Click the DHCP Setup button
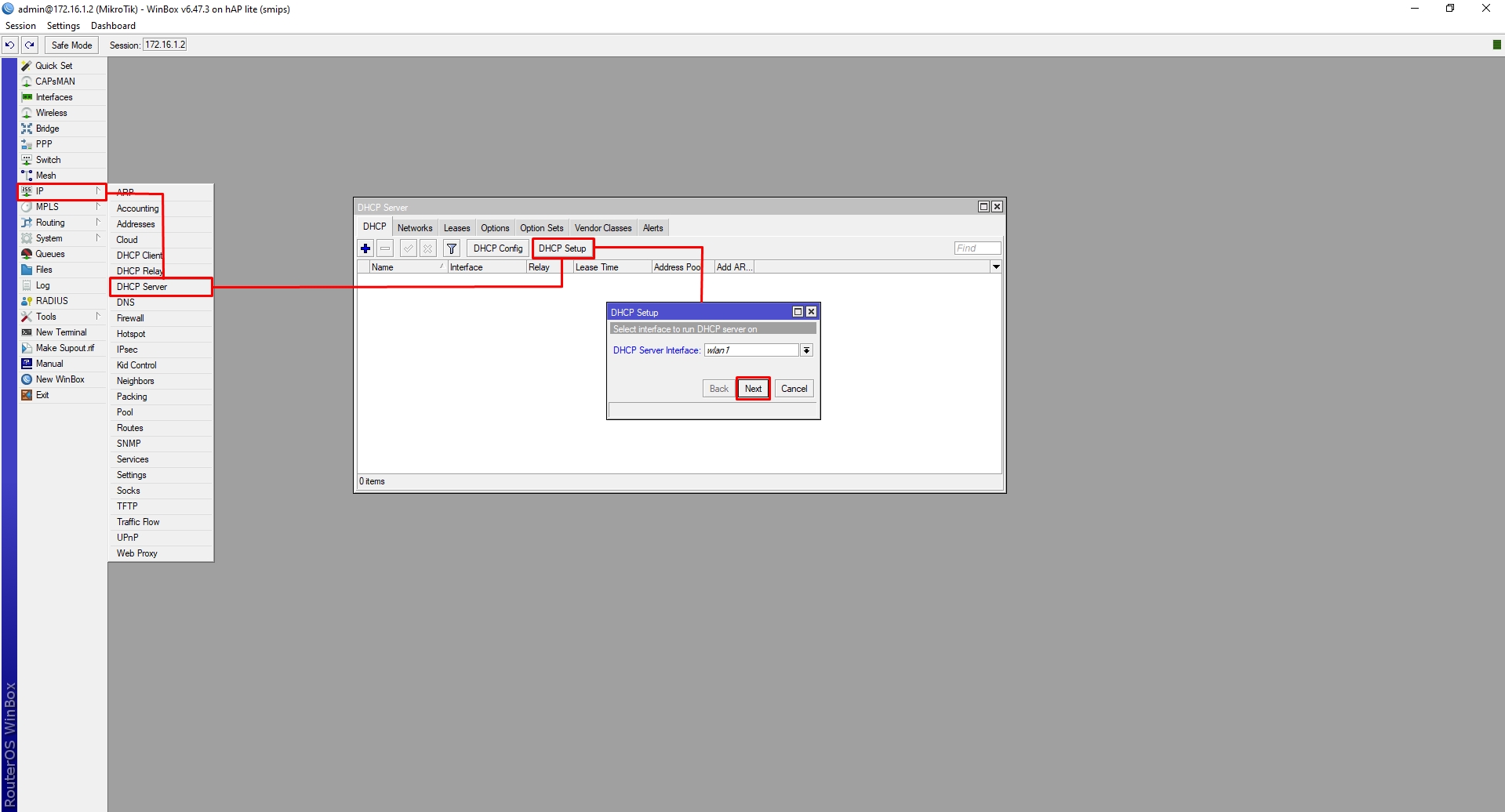This screenshot has width=1505, height=812. (562, 248)
